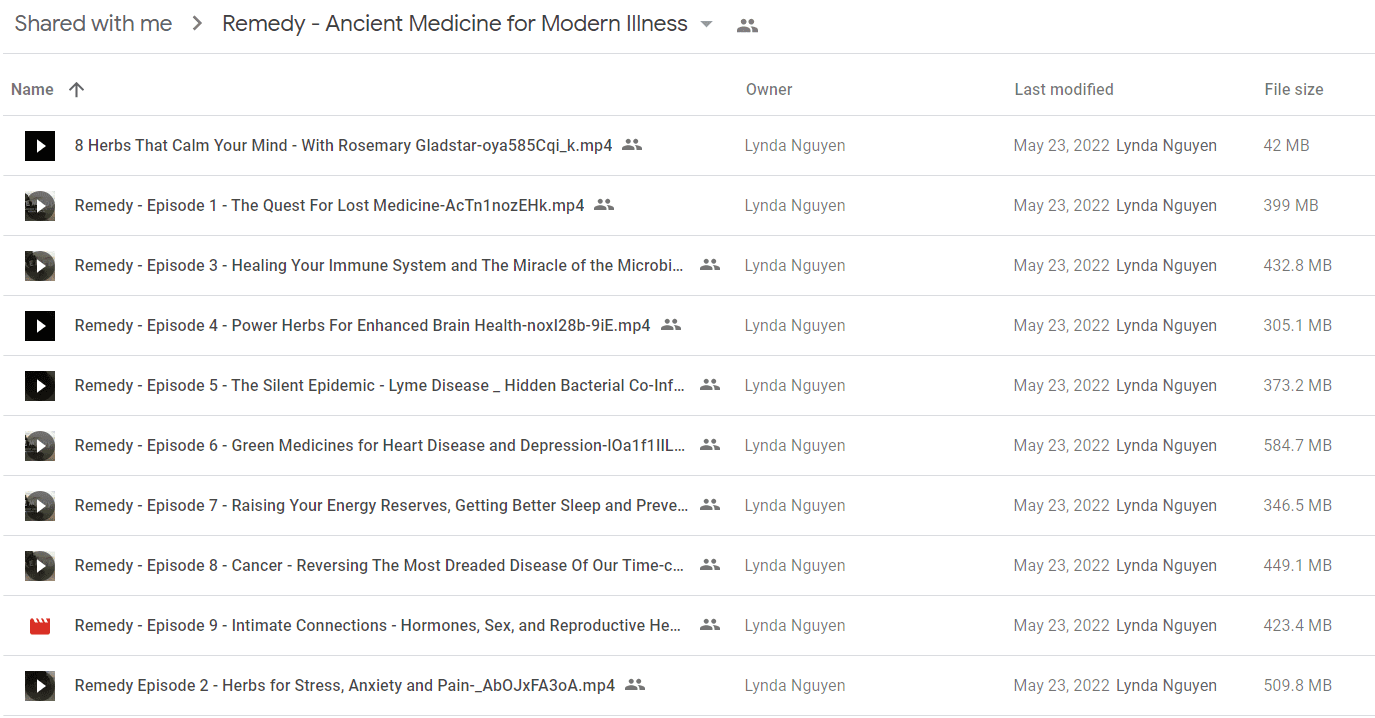
Task: Select the Remedy folder breadcrumb title
Action: [455, 24]
